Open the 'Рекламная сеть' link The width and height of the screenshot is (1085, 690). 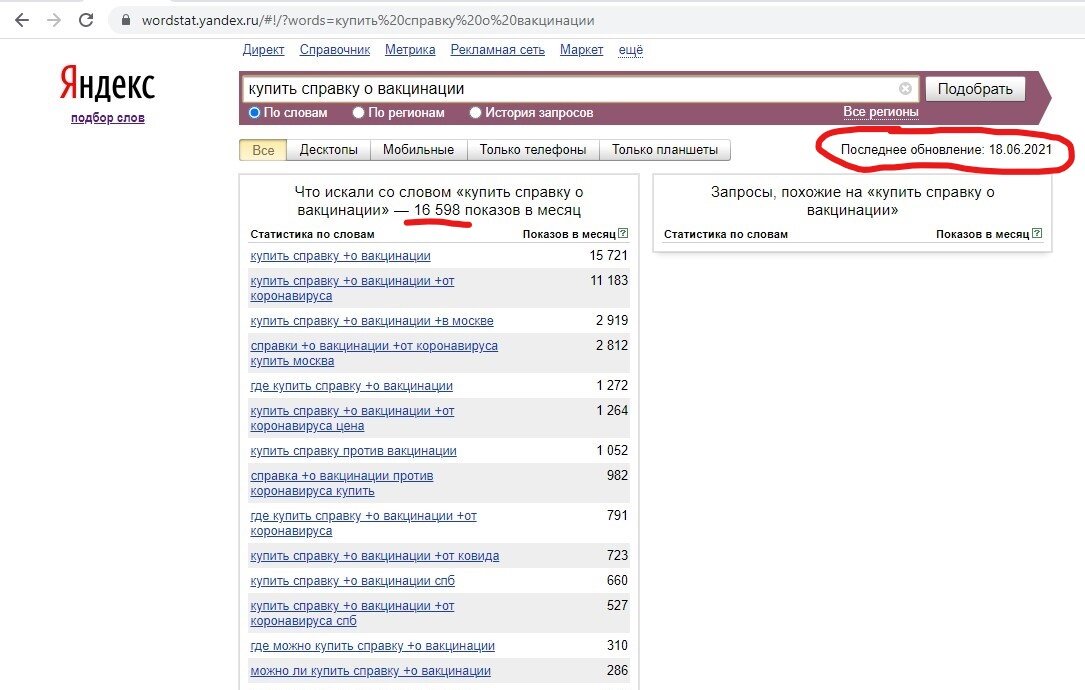coord(498,50)
